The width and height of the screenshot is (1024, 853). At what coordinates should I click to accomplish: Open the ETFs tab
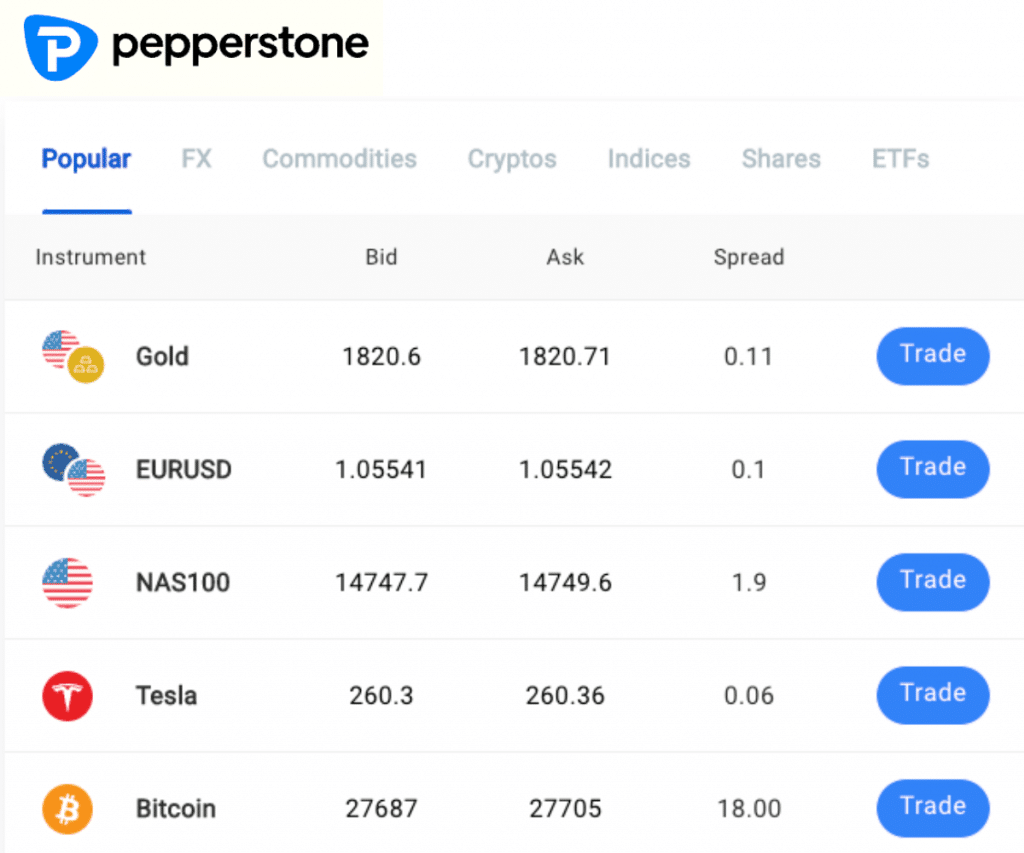click(900, 159)
